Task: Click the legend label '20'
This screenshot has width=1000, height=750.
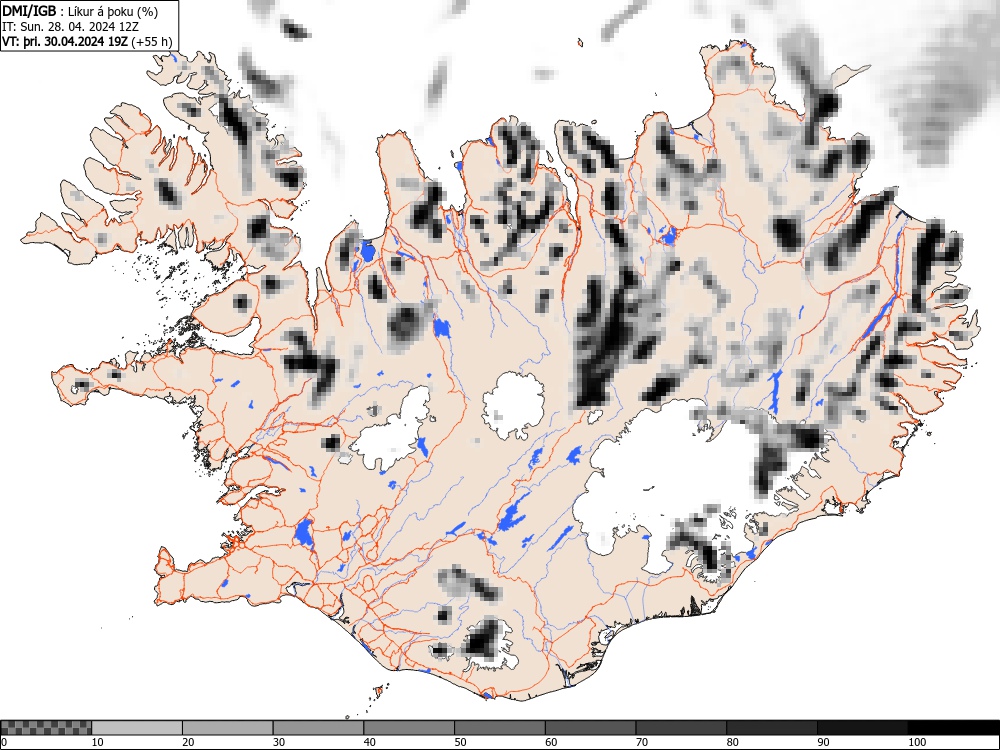Action: [x=188, y=742]
